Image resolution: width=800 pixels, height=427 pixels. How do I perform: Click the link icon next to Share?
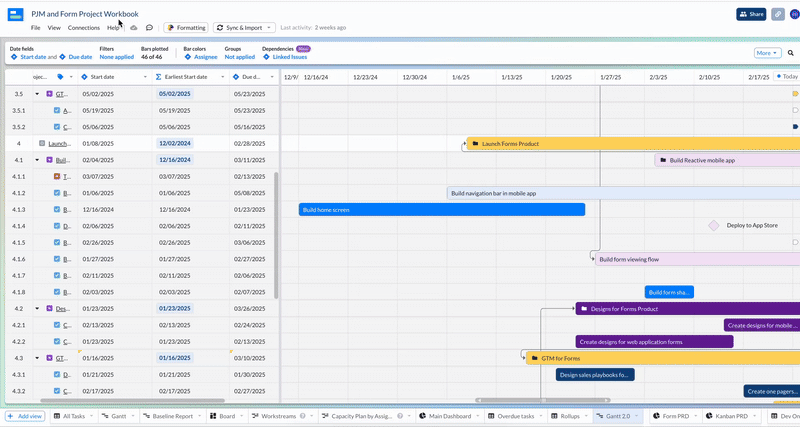pyautogui.click(x=778, y=14)
